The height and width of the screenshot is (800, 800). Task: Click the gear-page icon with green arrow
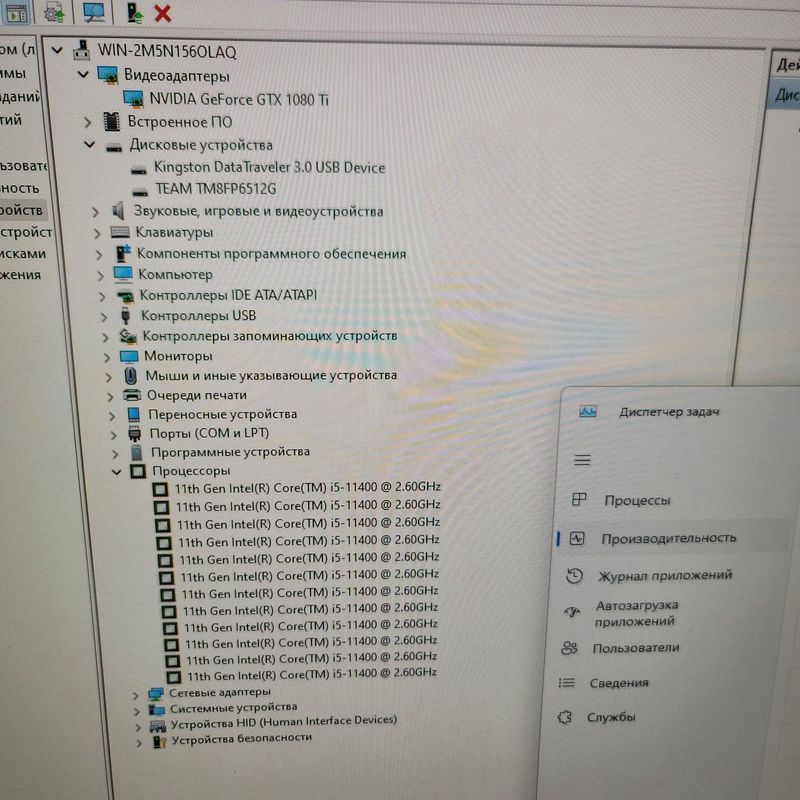[54, 12]
